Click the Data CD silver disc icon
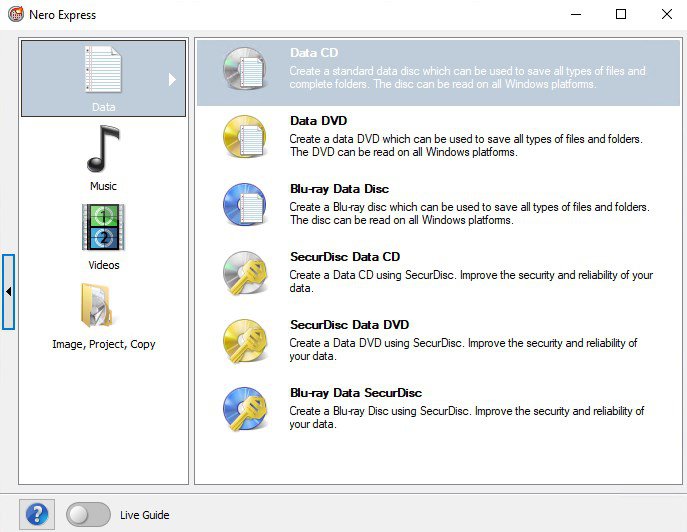The width and height of the screenshot is (687, 532). coord(245,68)
